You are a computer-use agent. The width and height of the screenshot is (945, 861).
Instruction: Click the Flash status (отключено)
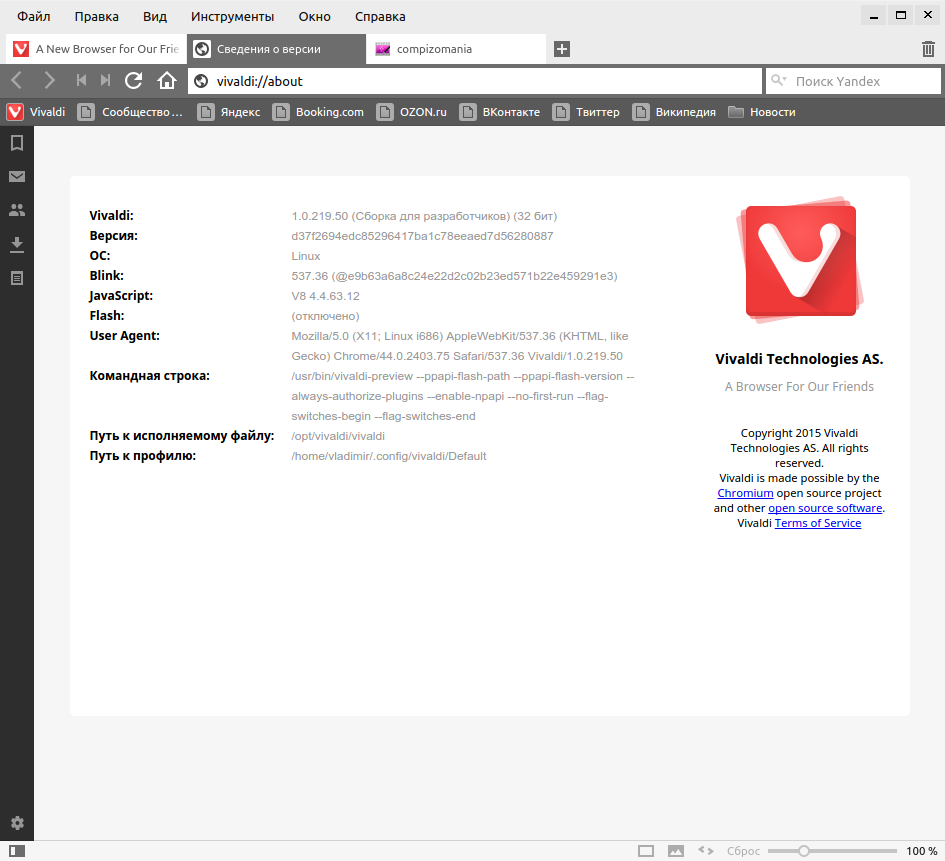point(325,316)
